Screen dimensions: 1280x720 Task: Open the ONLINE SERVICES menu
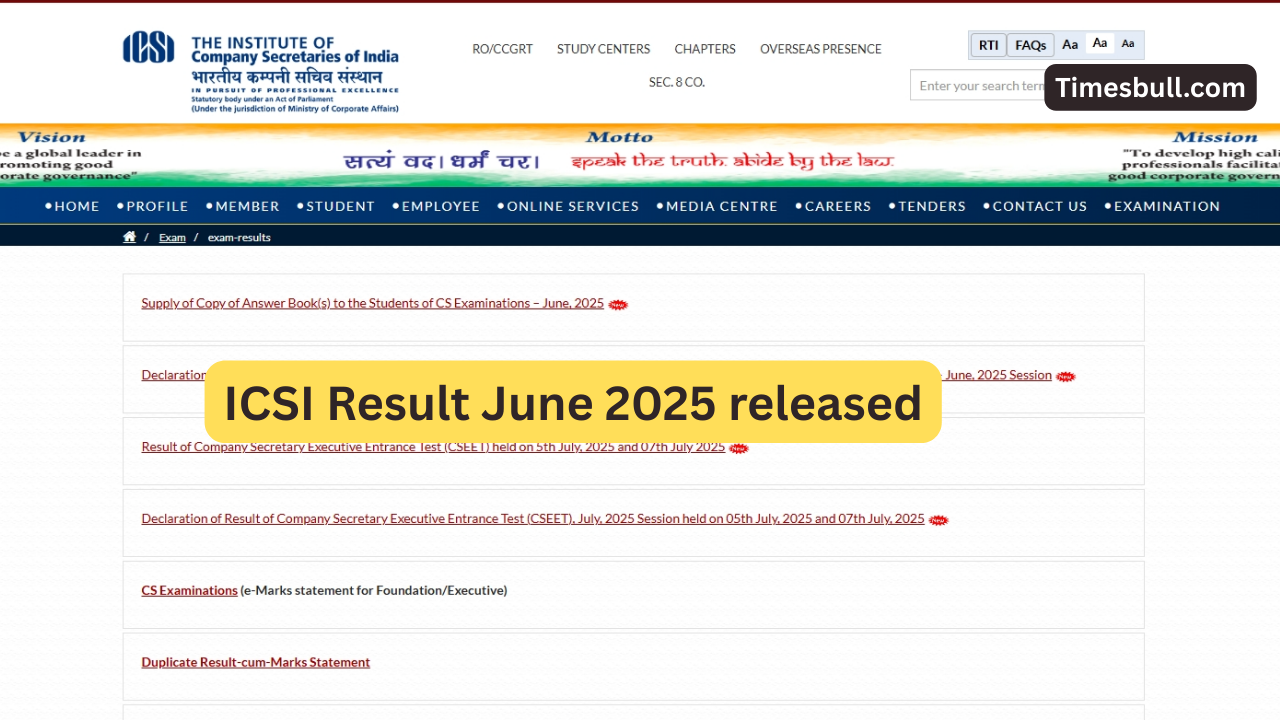[572, 206]
